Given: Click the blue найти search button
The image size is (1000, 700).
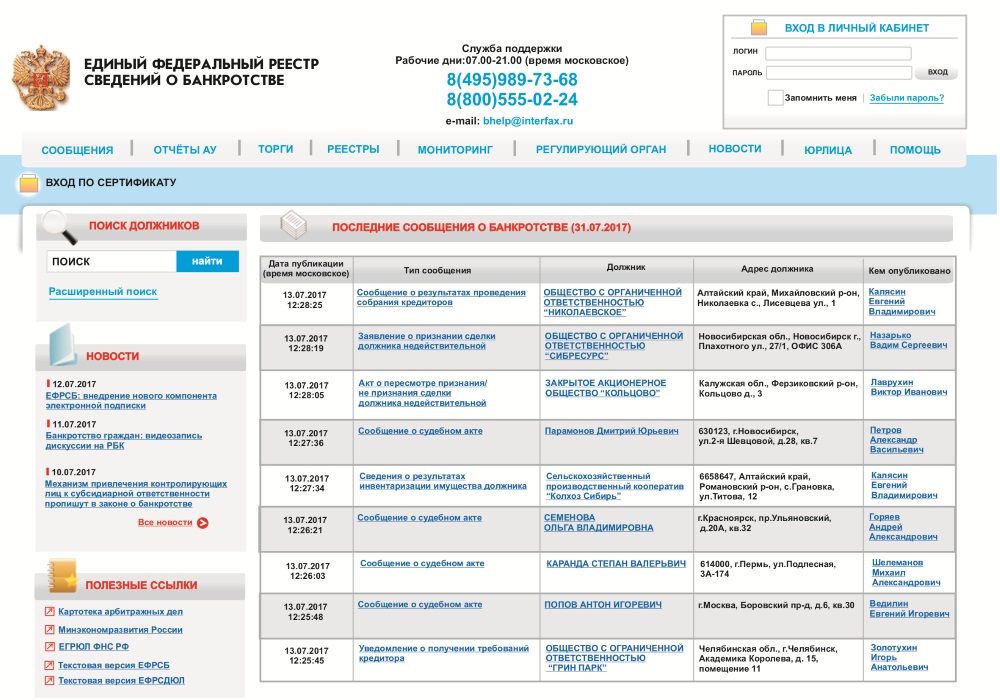Looking at the screenshot, I should [x=207, y=261].
